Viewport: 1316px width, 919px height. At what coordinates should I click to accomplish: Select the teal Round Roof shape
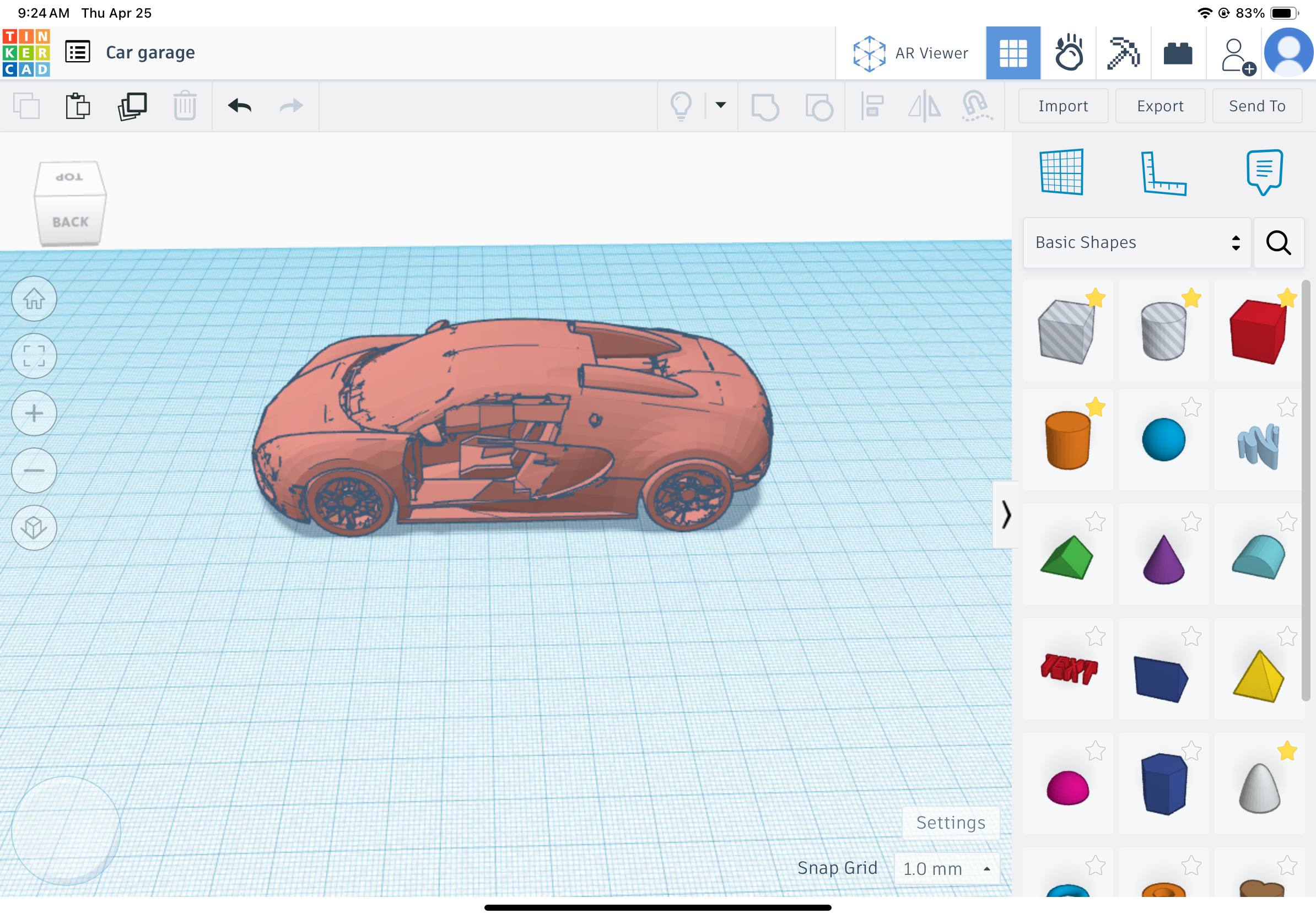(1258, 557)
